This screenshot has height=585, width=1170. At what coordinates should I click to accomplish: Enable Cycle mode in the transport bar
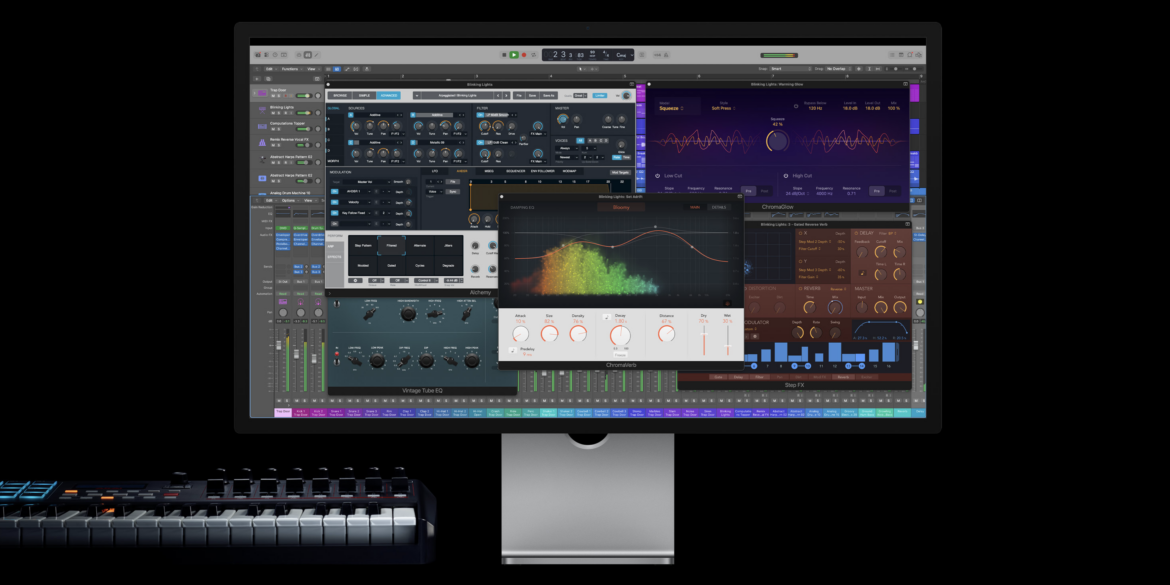coord(534,54)
